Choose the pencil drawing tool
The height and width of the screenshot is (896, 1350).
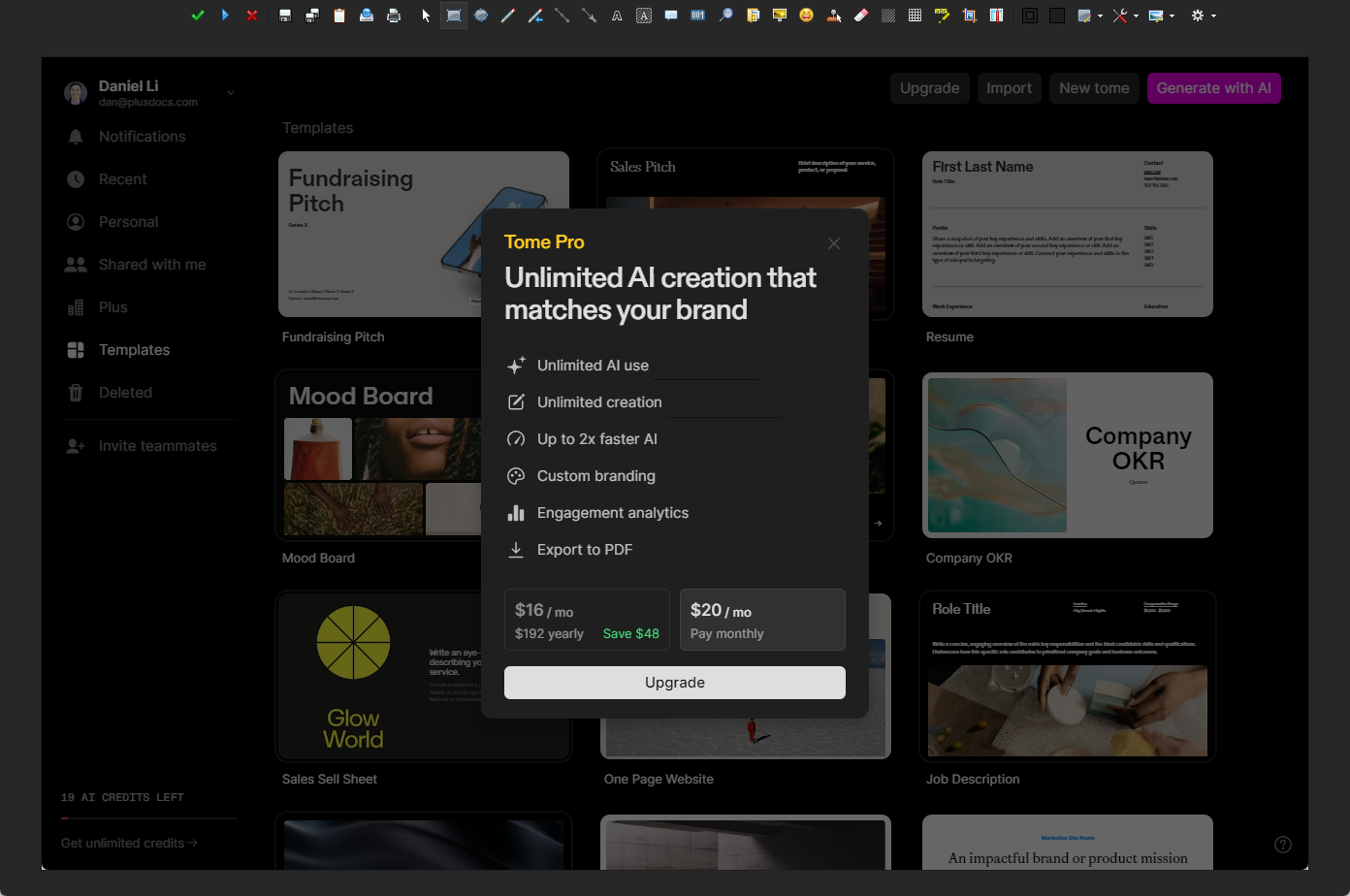tap(507, 16)
